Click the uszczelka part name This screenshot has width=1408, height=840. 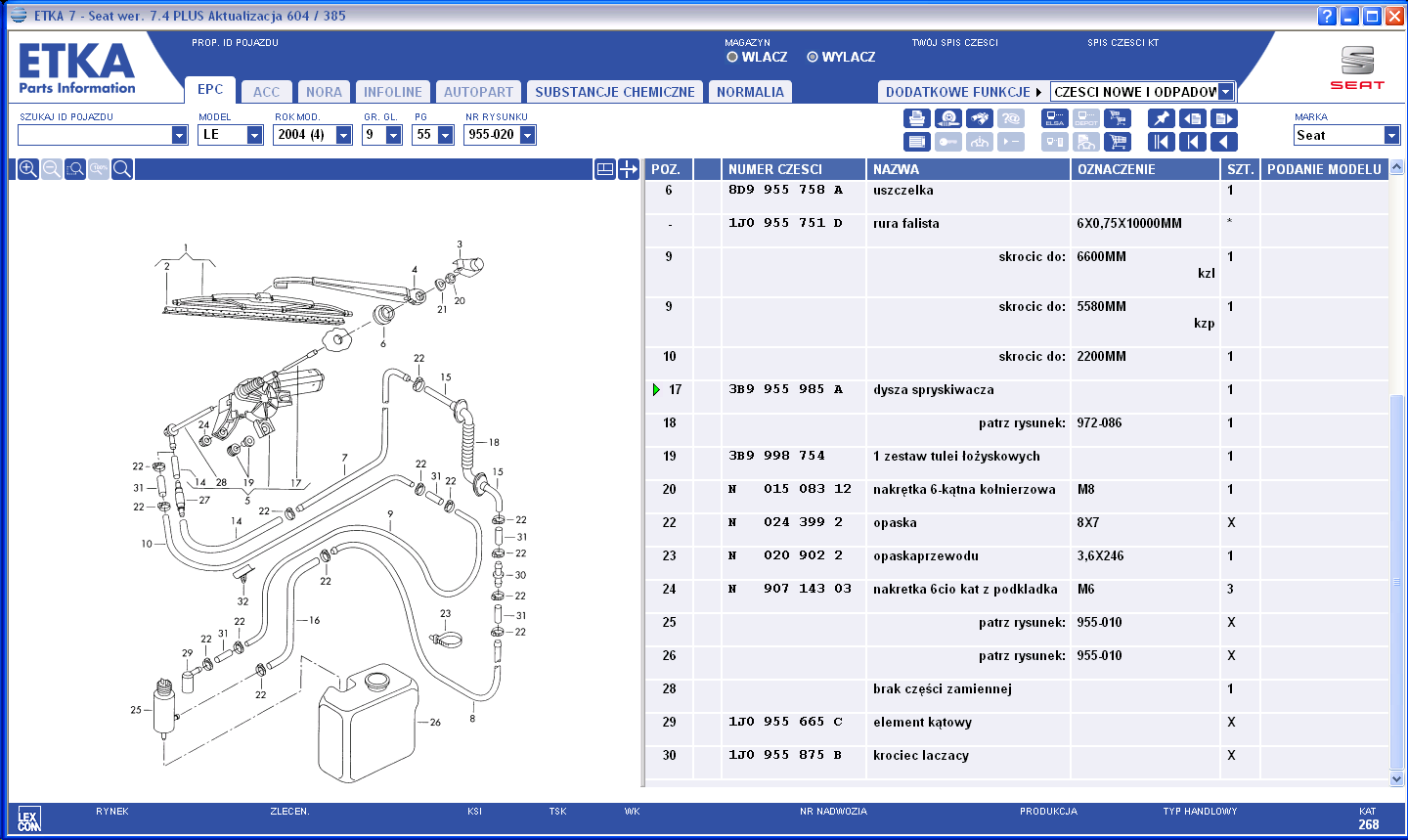(903, 191)
